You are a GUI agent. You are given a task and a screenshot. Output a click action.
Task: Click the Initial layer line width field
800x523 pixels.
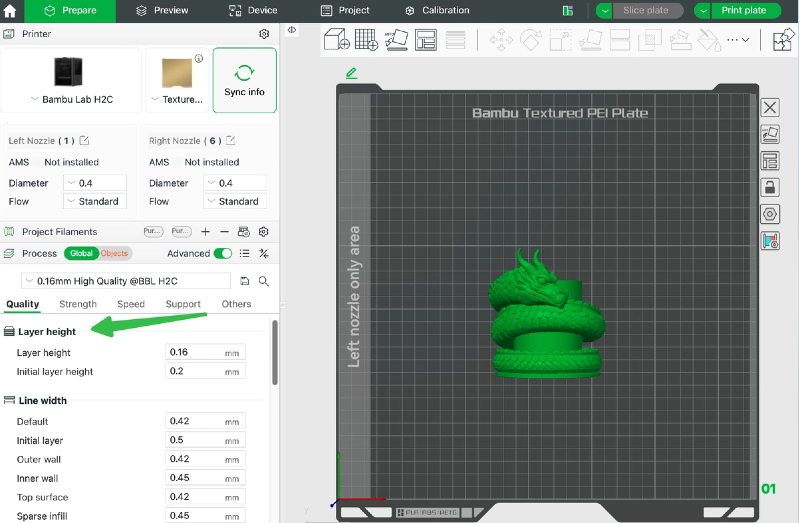pyautogui.click(x=205, y=440)
